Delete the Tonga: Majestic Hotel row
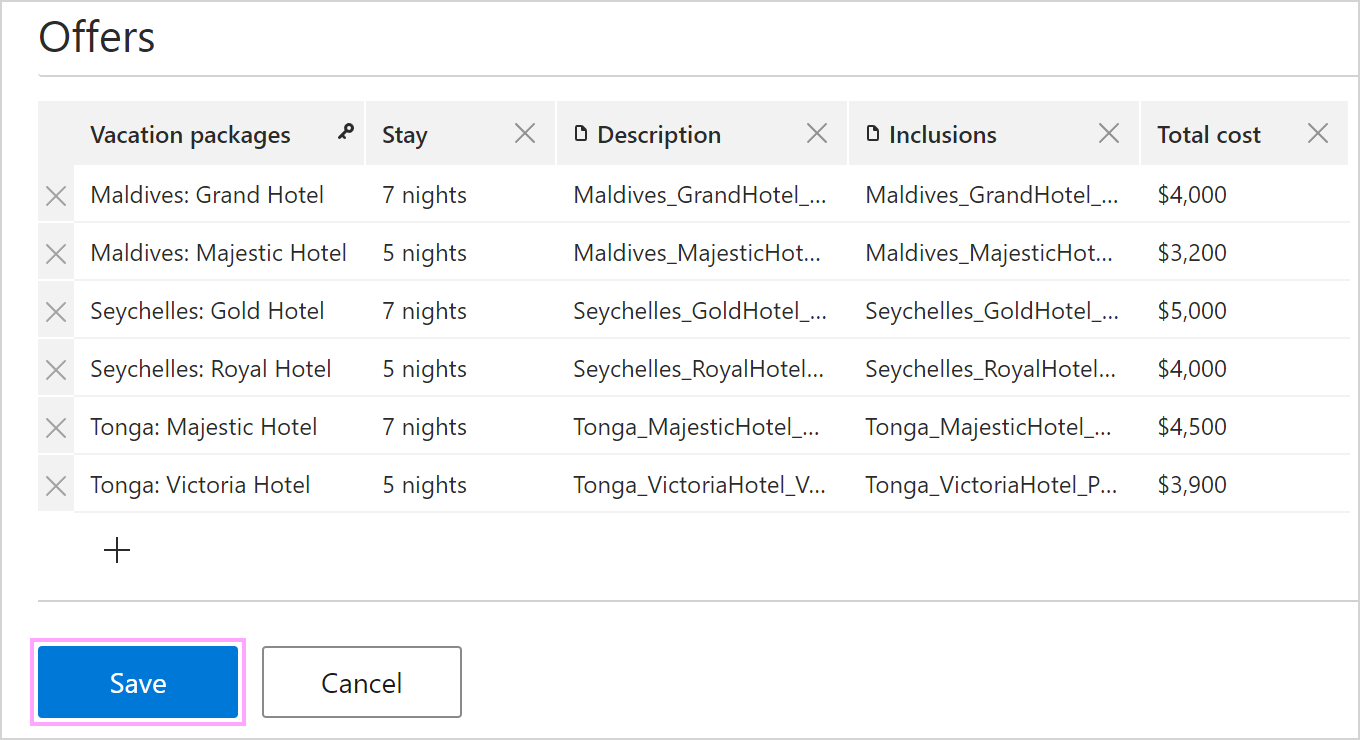Image resolution: width=1360 pixels, height=740 pixels. click(x=56, y=428)
